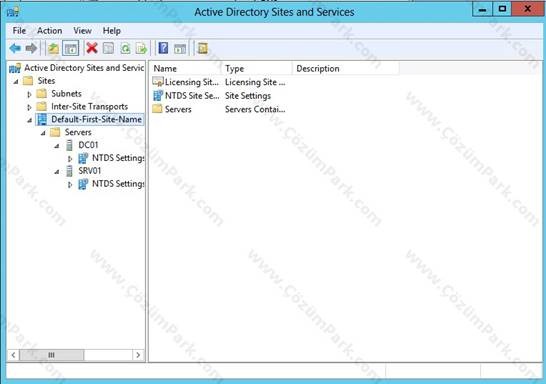The width and height of the screenshot is (546, 384).
Task: Select the Sites tree item label
Action: tap(46, 80)
